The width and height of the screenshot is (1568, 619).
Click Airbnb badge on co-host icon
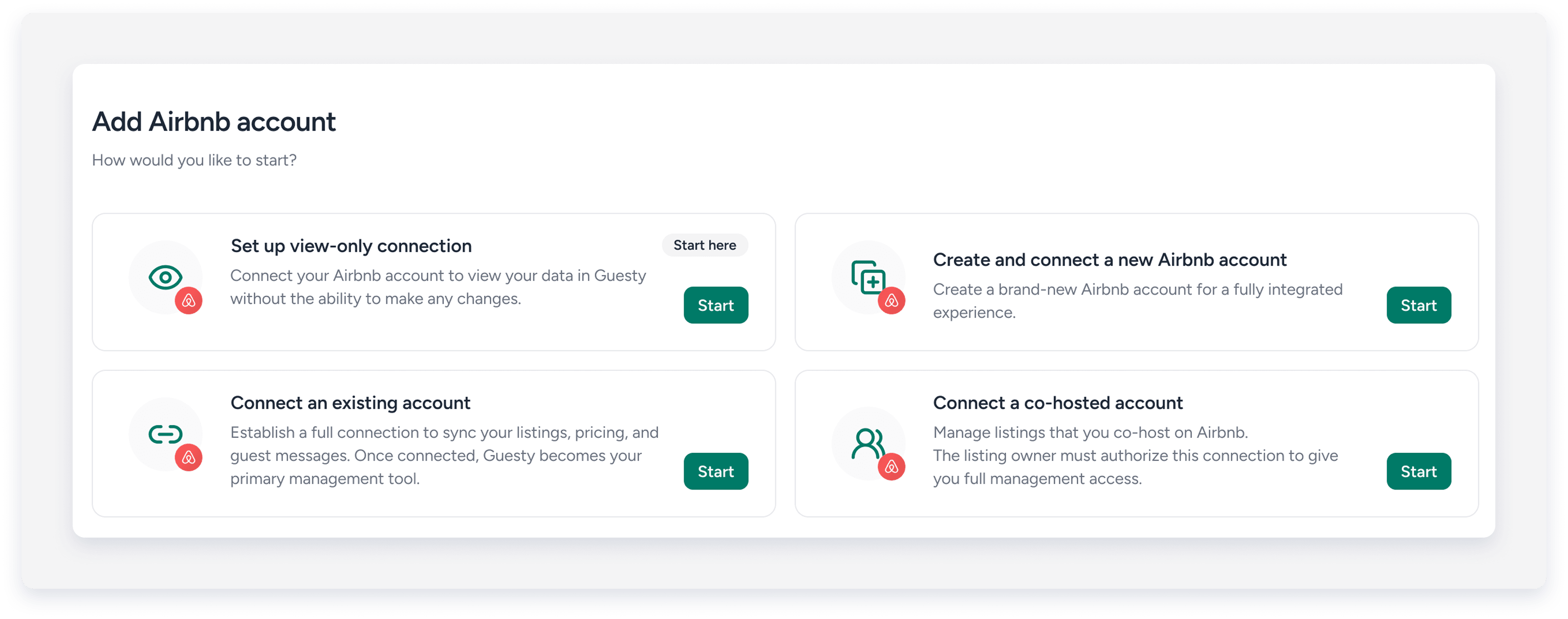click(891, 467)
